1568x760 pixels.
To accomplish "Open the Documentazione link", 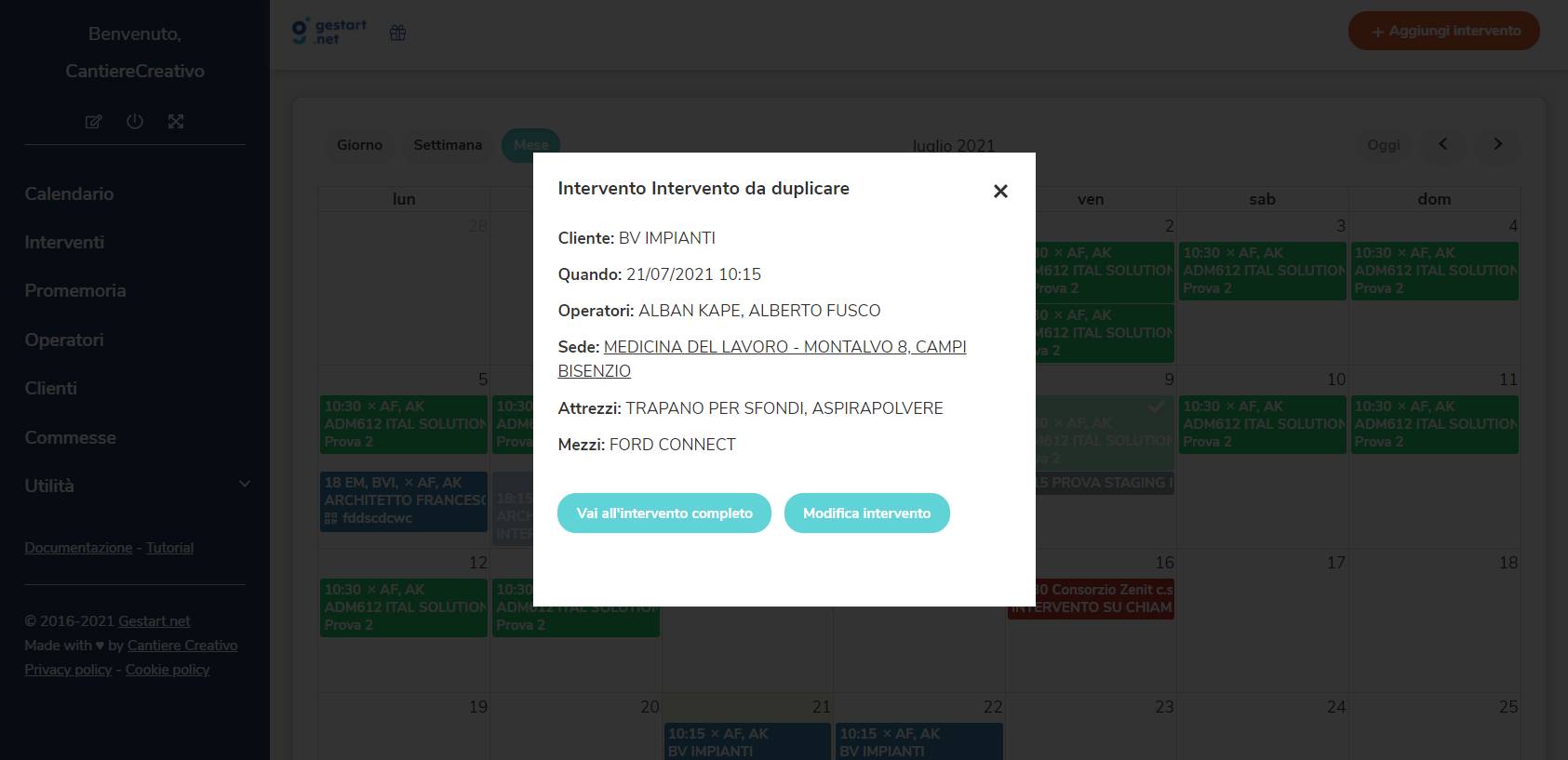I will (x=78, y=548).
